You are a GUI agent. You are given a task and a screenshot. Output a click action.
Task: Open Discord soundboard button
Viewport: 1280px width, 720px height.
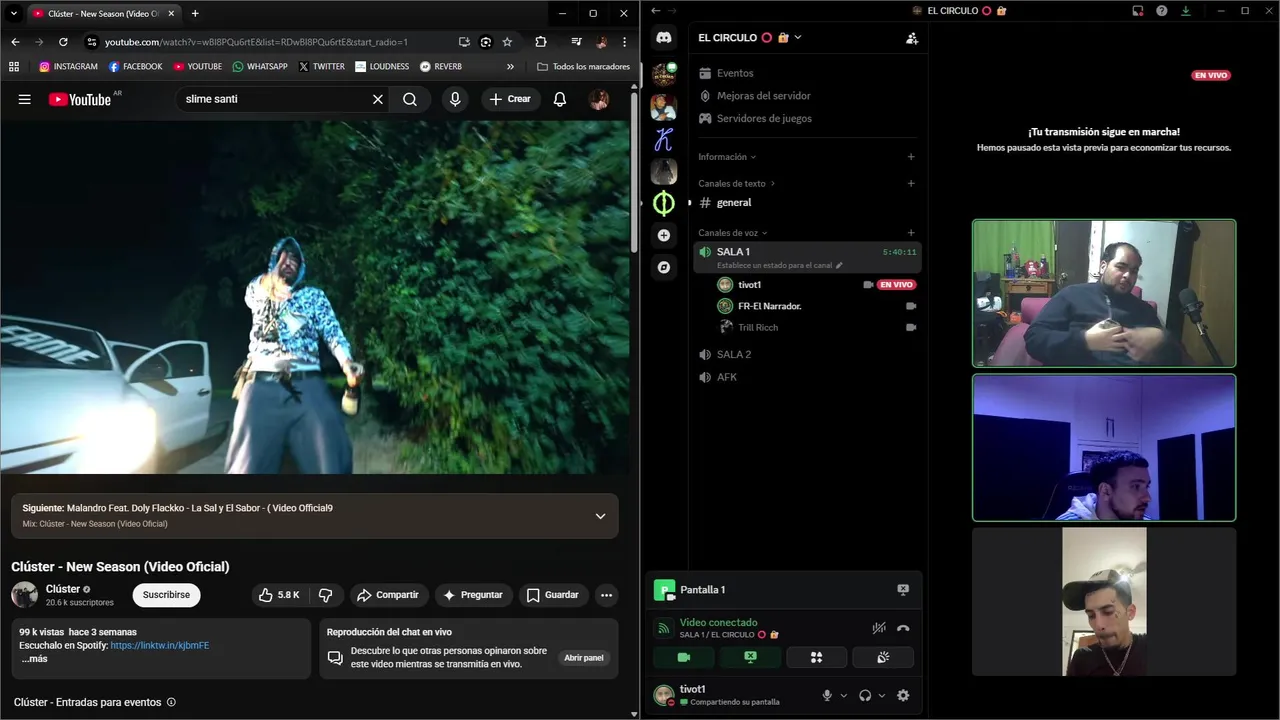(883, 657)
